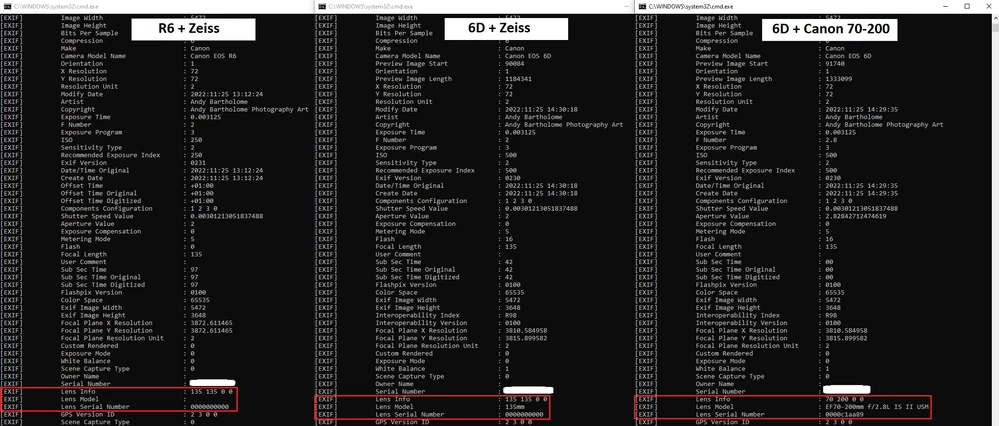Screen dimensions: 999x426
Task: Click the cmd icon in the right window title bar
Action: [x=642, y=6]
